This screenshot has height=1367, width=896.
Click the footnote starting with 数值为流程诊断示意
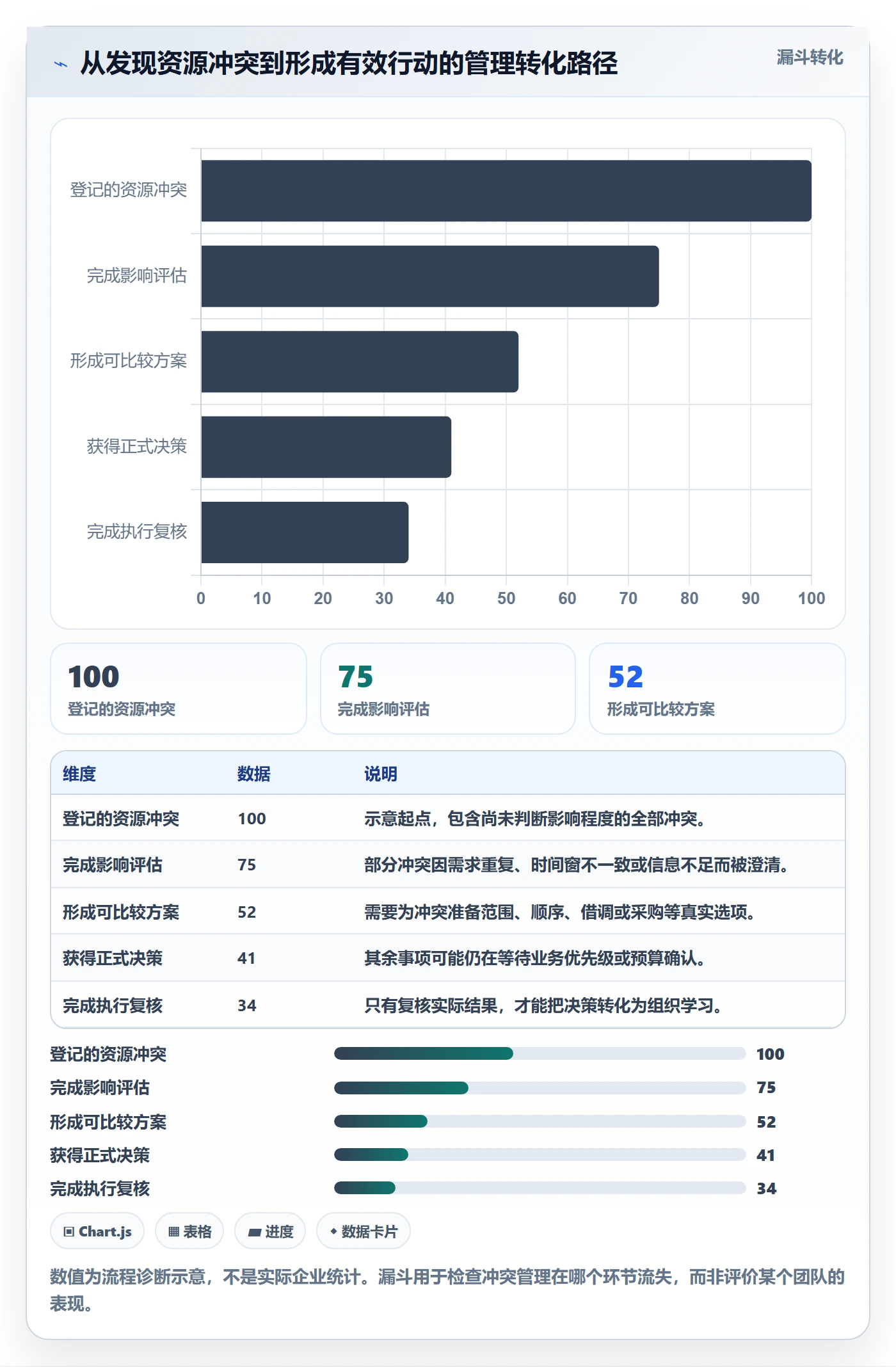coord(447,1290)
